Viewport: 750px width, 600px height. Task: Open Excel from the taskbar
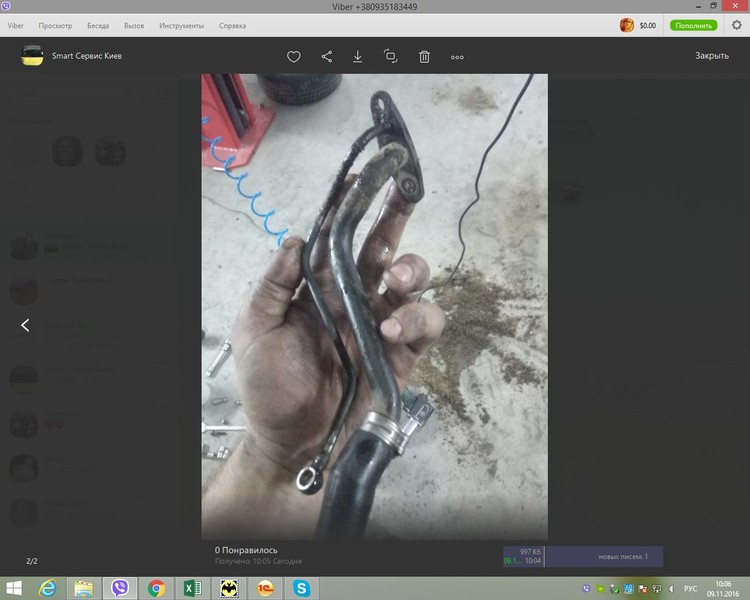tap(191, 588)
